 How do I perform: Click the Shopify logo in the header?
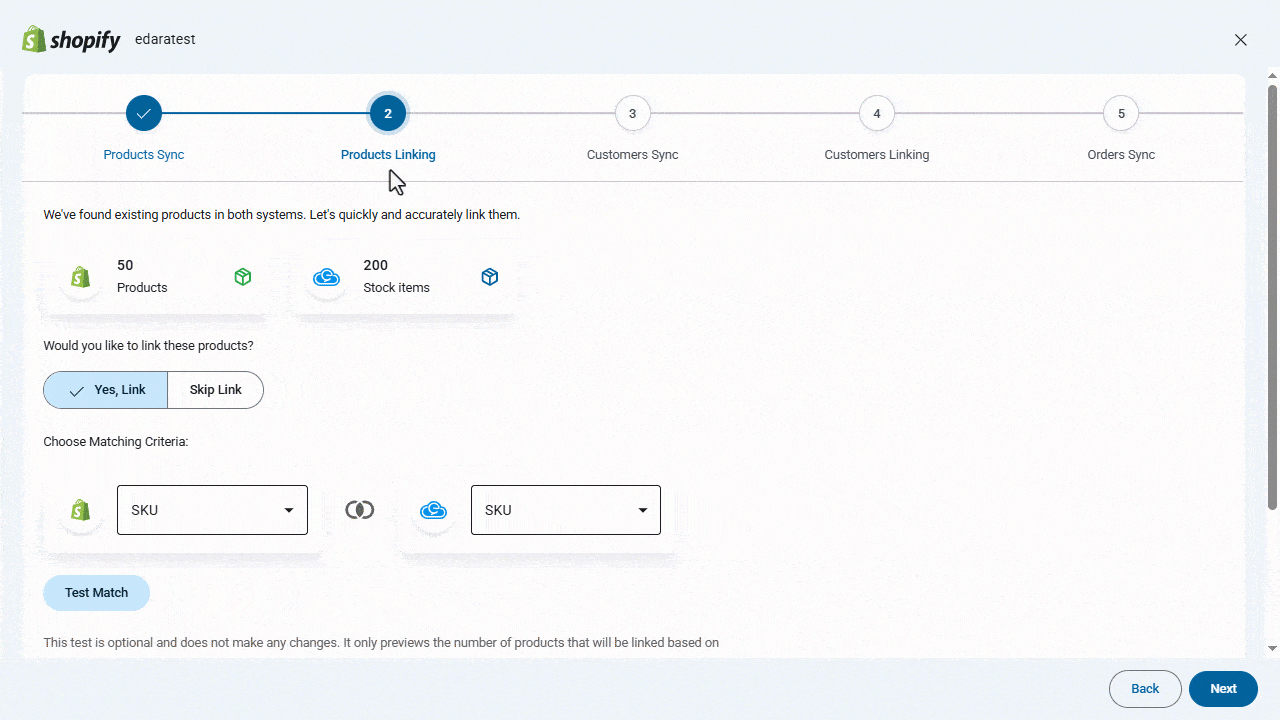click(70, 39)
